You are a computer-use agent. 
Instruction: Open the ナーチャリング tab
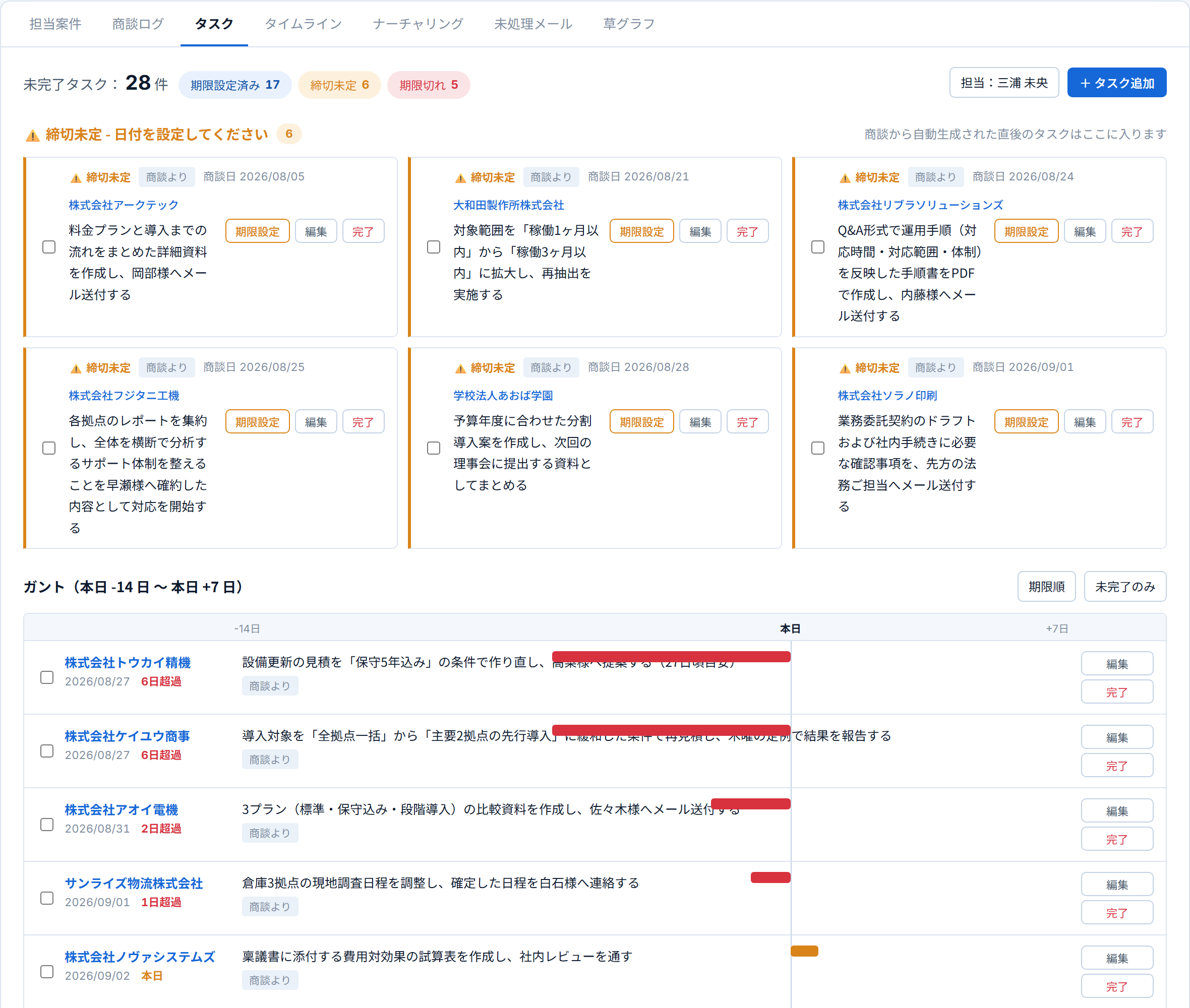pyautogui.click(x=419, y=23)
